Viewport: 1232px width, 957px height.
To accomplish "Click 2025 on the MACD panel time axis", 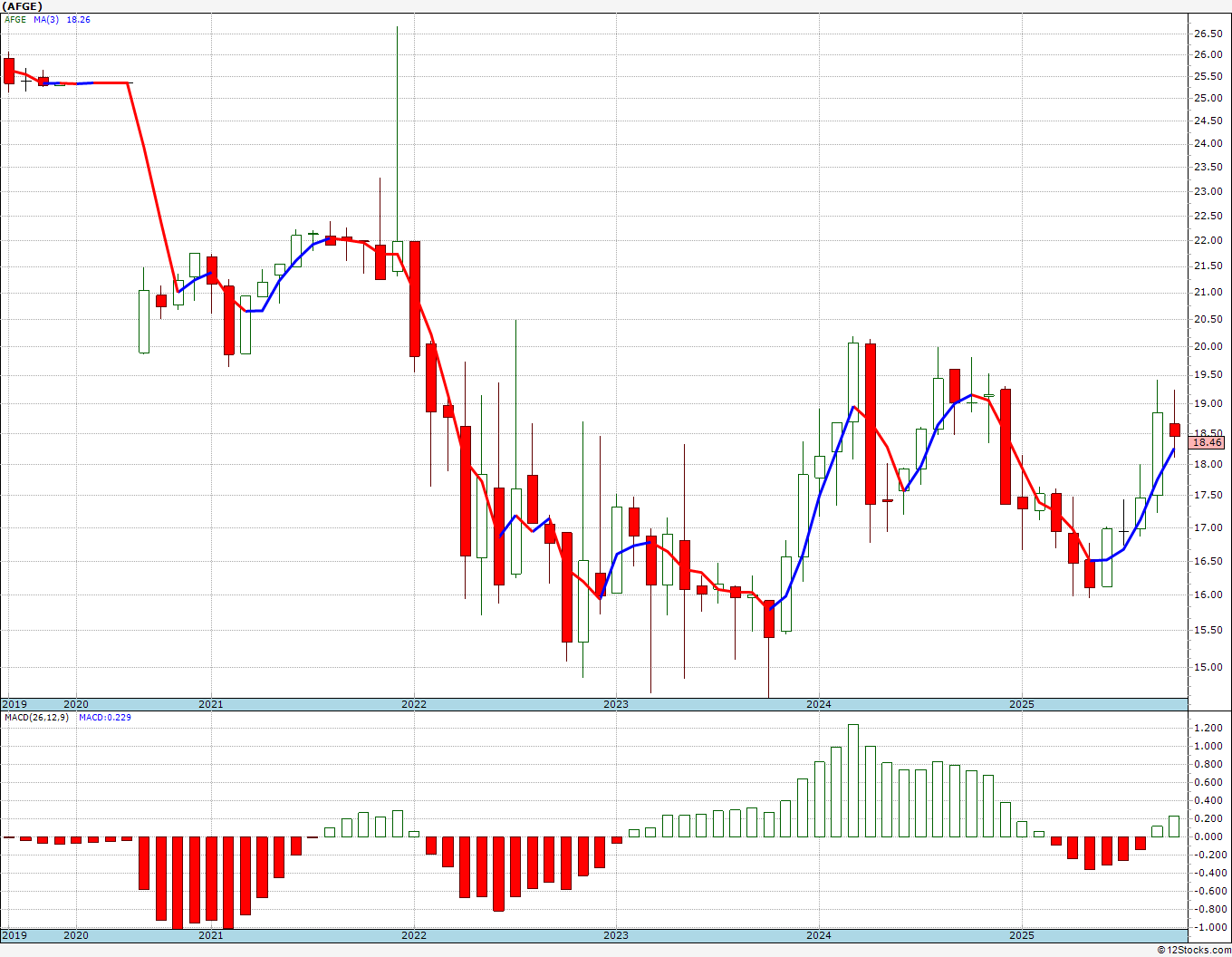I will tap(1022, 935).
